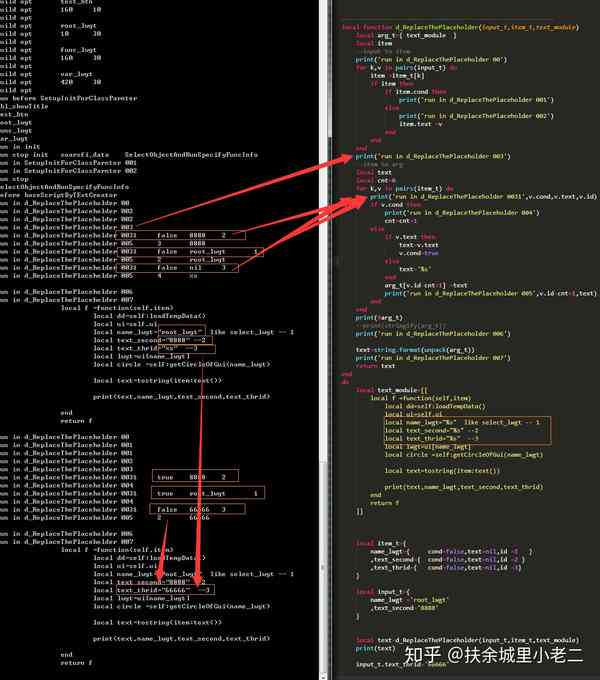
Task: Click 'for k,v in pairs(item_t) do' line
Action: point(404,188)
